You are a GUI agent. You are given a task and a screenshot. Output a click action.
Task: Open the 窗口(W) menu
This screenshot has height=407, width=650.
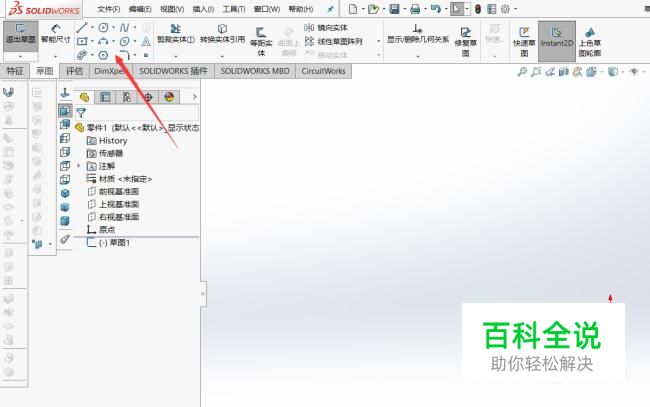(x=267, y=9)
